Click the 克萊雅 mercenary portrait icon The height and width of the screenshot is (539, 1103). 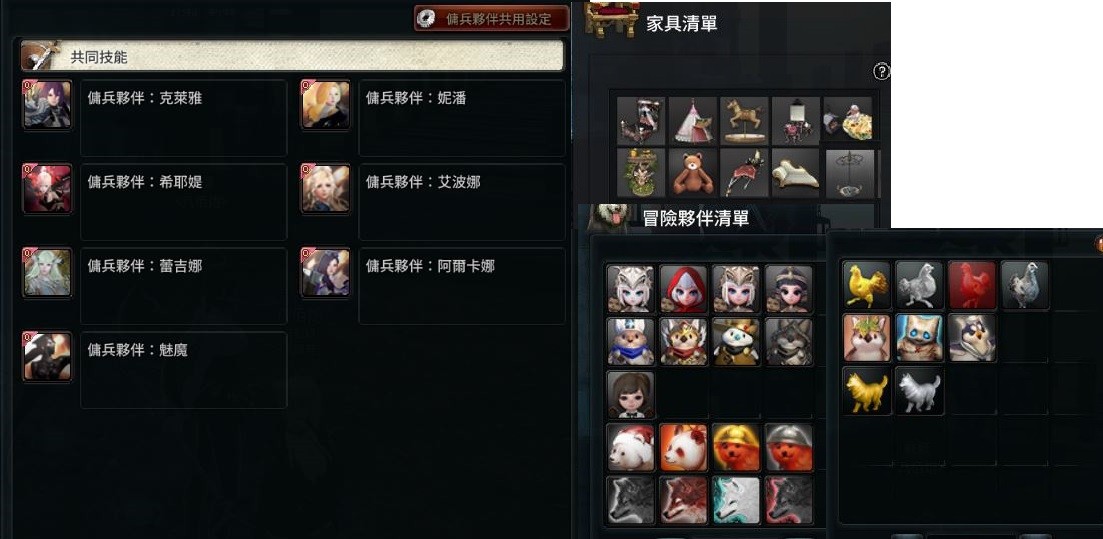[47, 105]
